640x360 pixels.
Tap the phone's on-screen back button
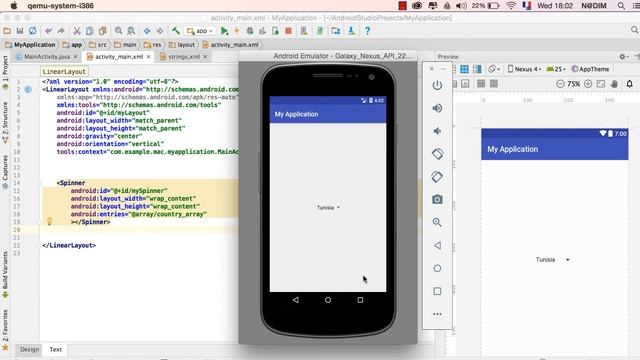(296, 300)
